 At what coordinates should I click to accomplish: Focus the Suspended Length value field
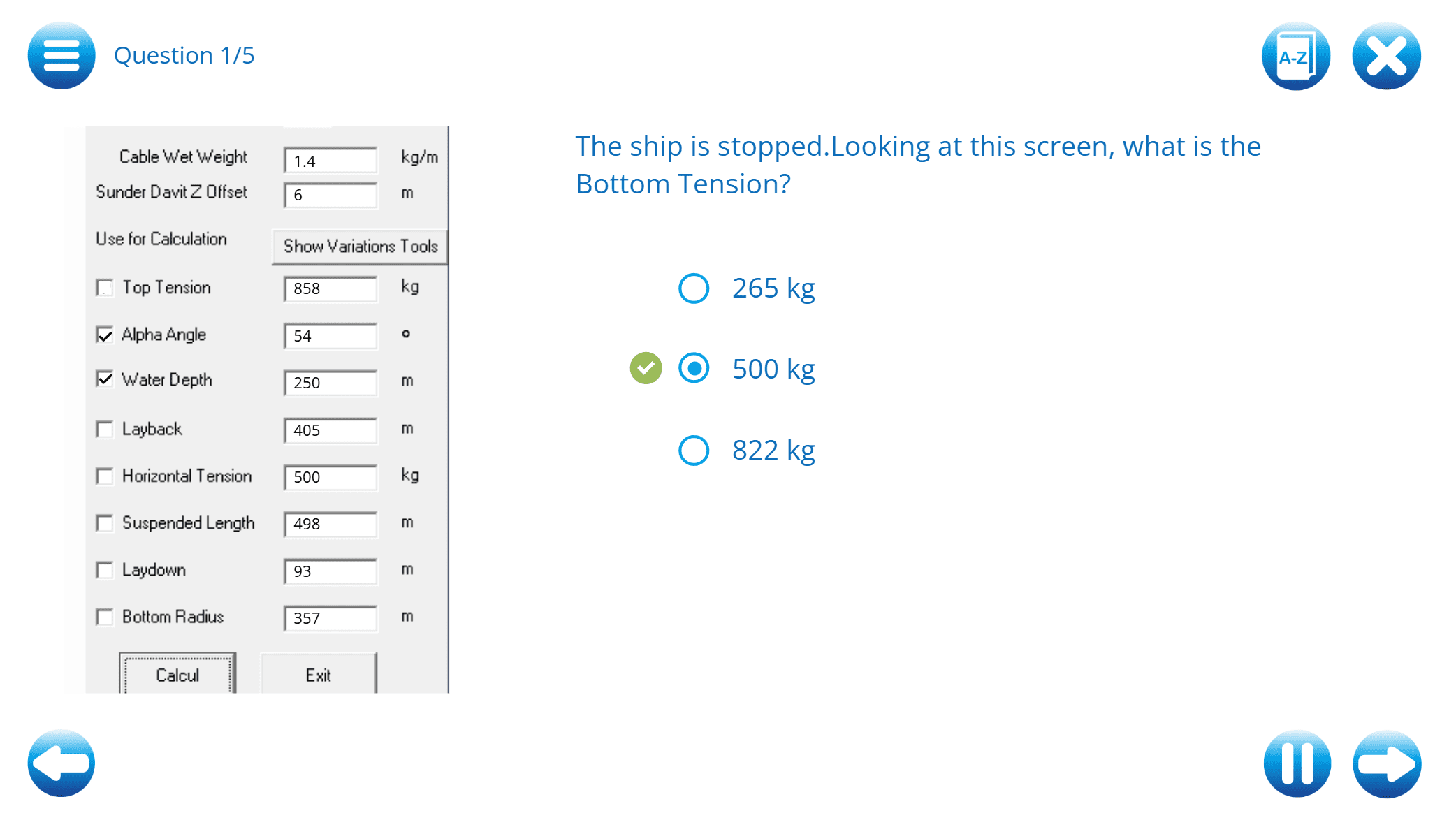[330, 524]
